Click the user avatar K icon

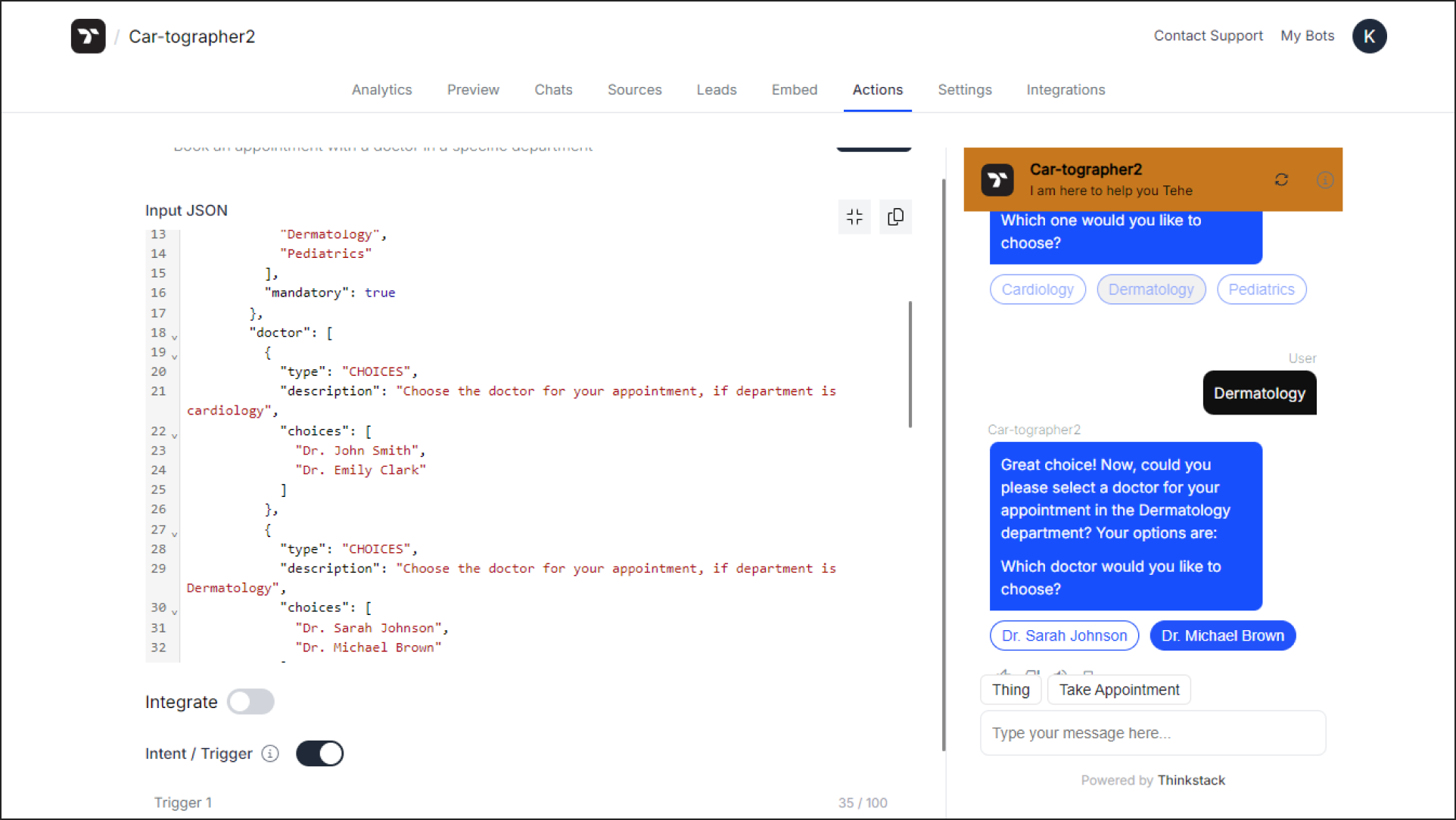coord(1369,36)
